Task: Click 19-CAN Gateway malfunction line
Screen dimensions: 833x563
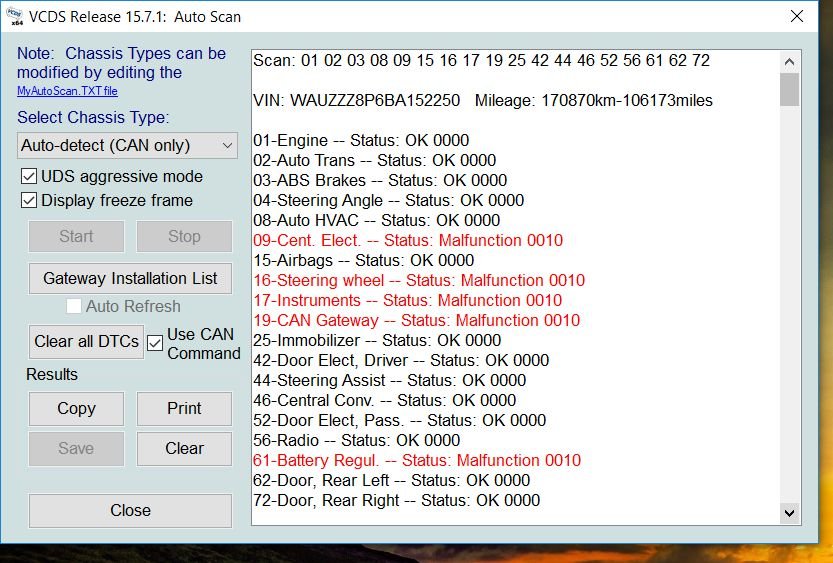Action: click(x=416, y=320)
